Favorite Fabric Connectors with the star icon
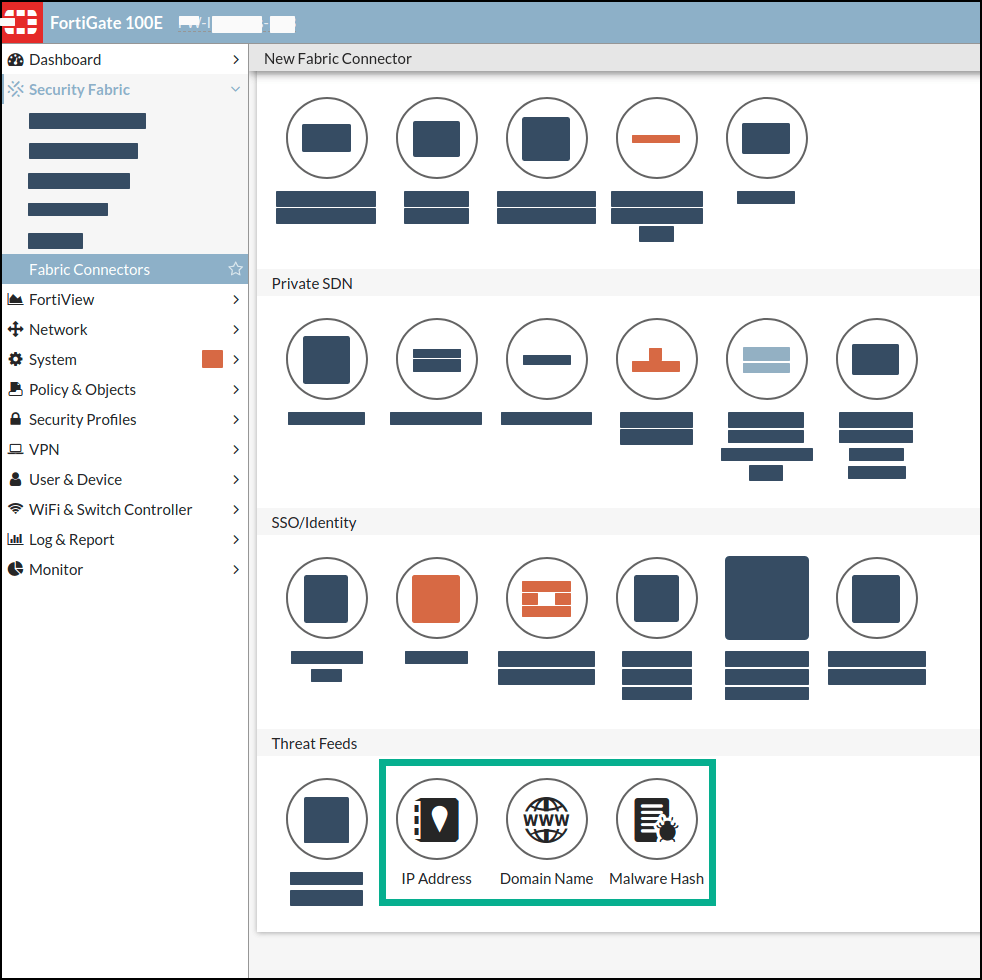The height and width of the screenshot is (980, 982). click(236, 269)
